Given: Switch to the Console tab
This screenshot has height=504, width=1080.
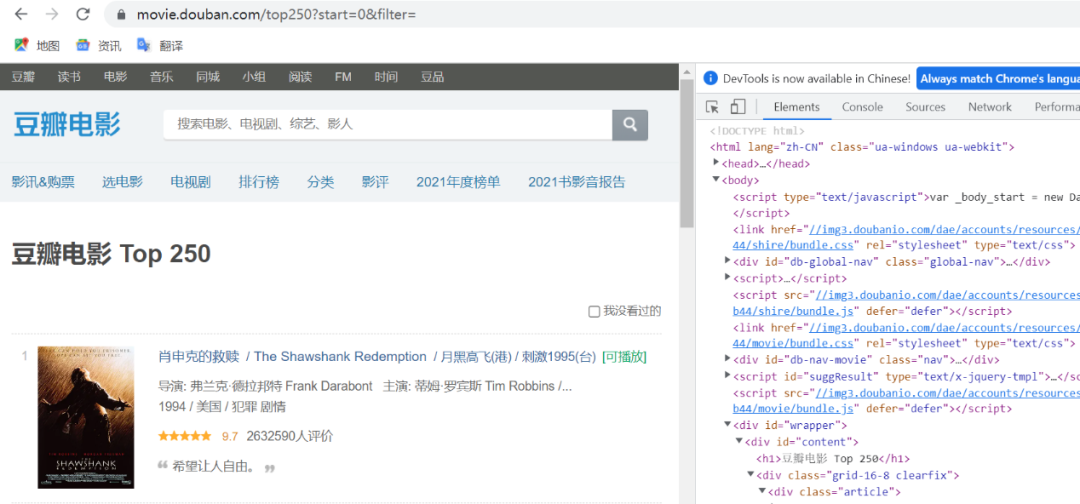Looking at the screenshot, I should 862,107.
